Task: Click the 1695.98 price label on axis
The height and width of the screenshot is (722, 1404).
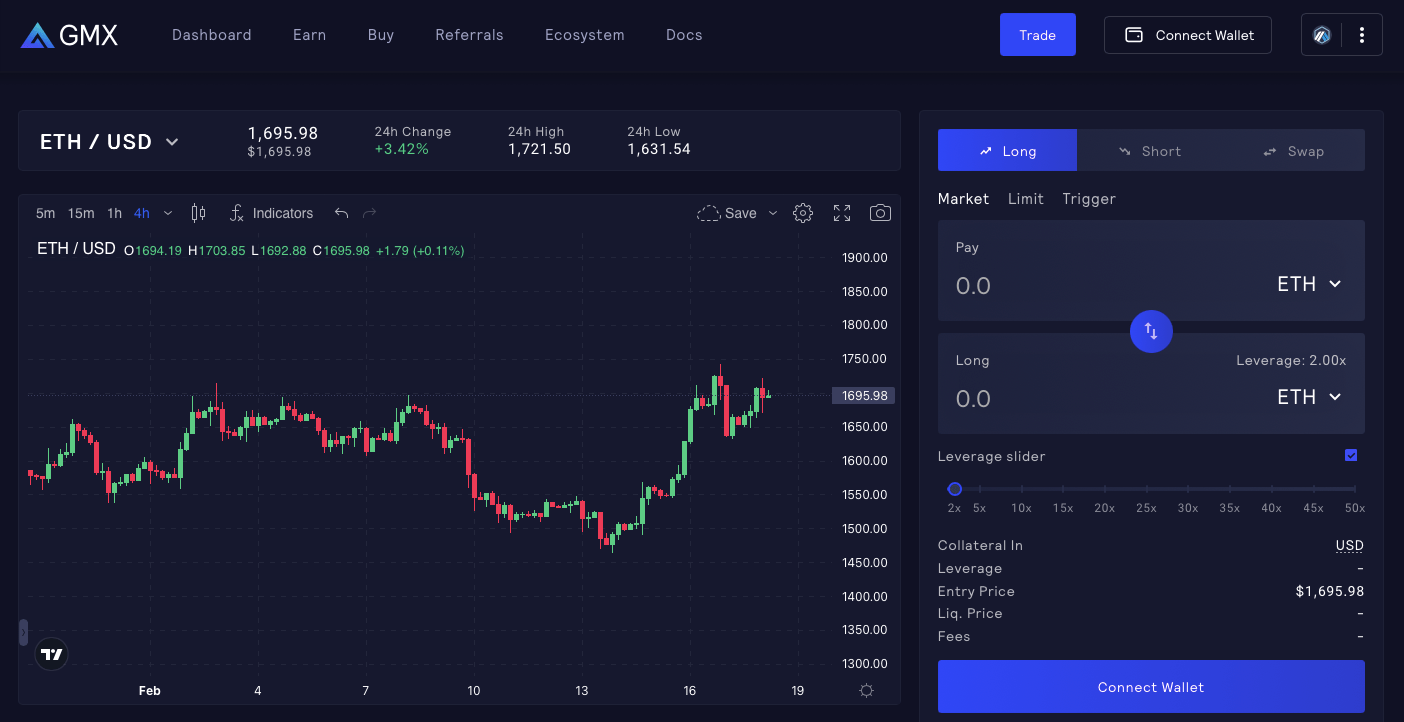Action: point(864,396)
